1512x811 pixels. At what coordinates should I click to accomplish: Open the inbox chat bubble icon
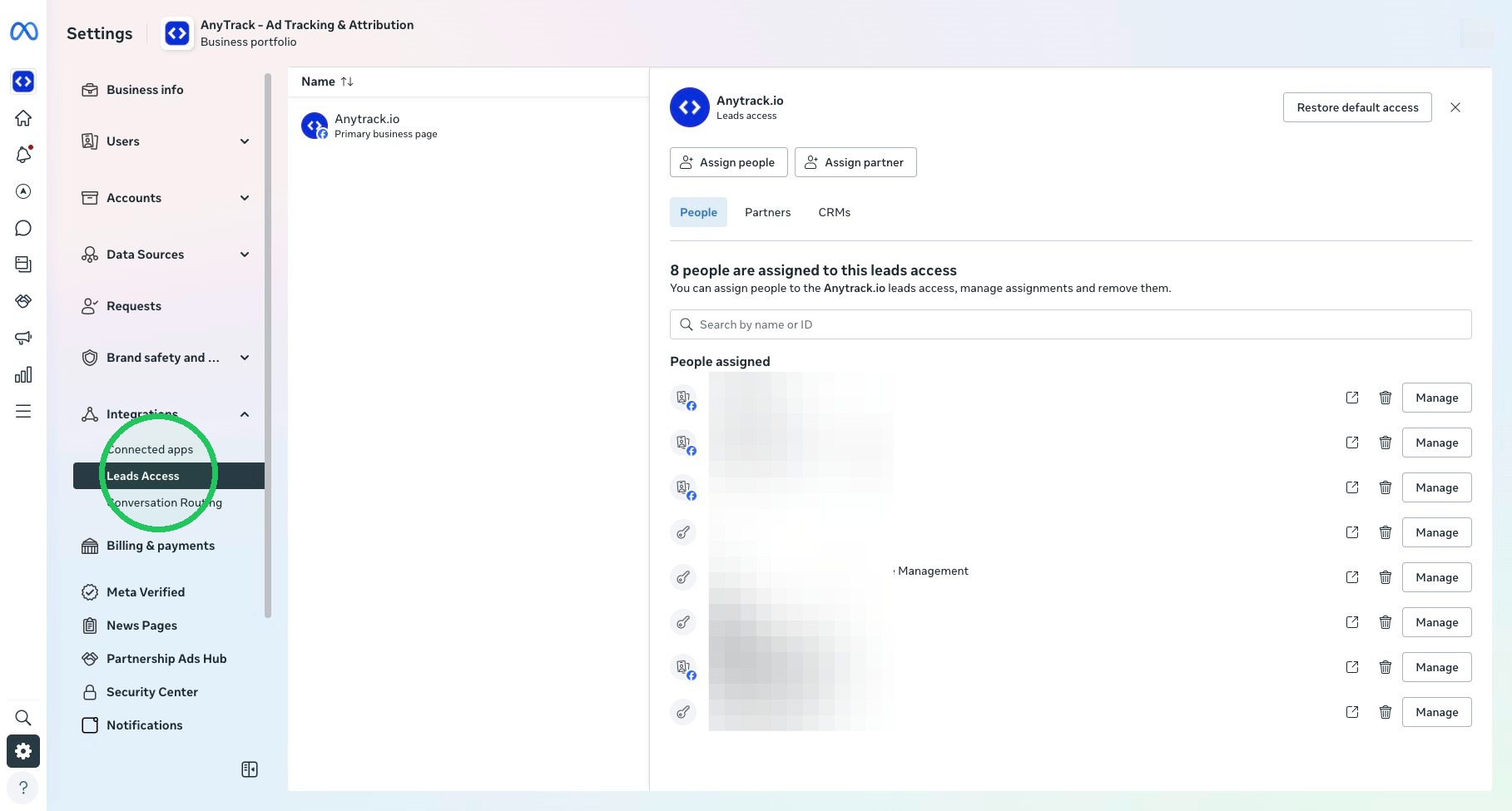click(23, 228)
